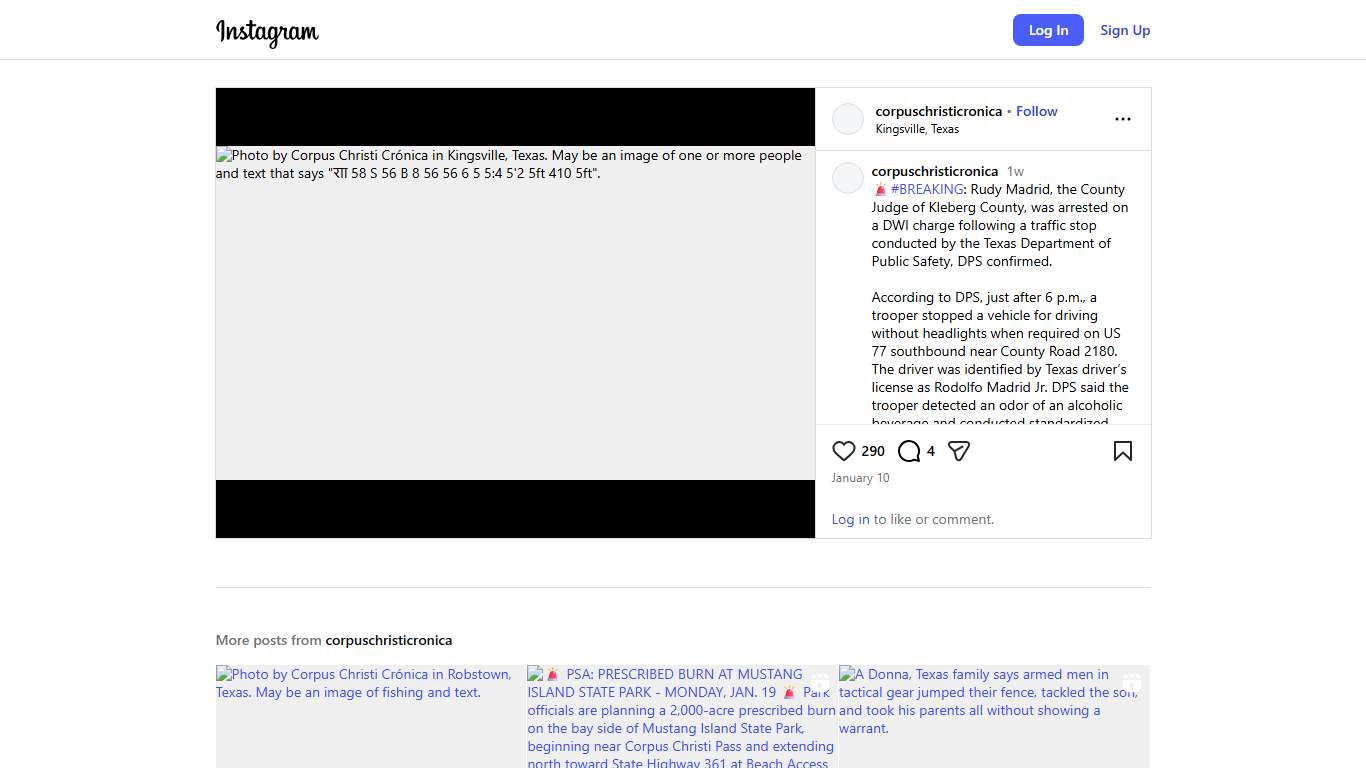Open the Sign Up link

click(x=1125, y=30)
